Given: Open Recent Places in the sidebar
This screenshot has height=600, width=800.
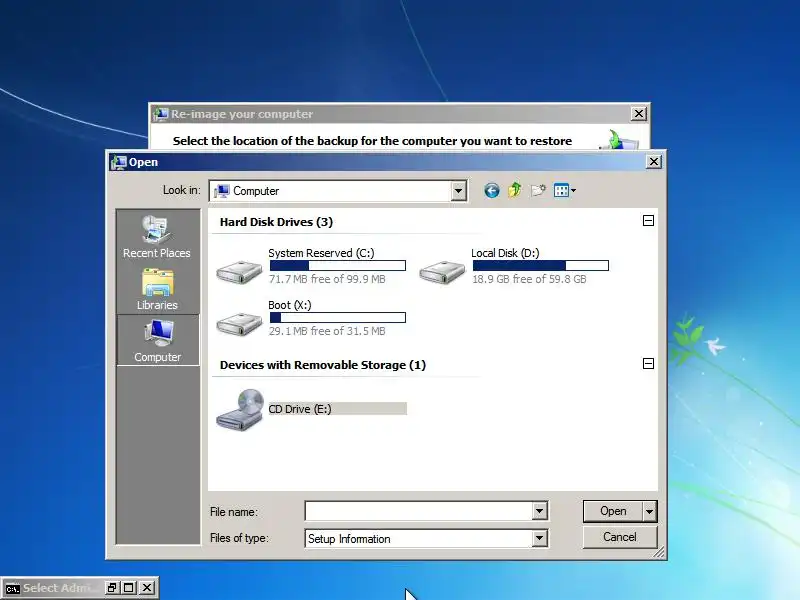Looking at the screenshot, I should tap(157, 237).
